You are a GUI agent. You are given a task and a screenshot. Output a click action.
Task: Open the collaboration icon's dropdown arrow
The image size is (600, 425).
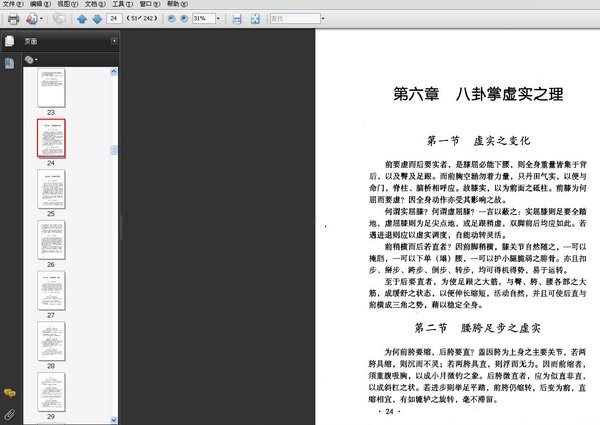tap(41, 18)
